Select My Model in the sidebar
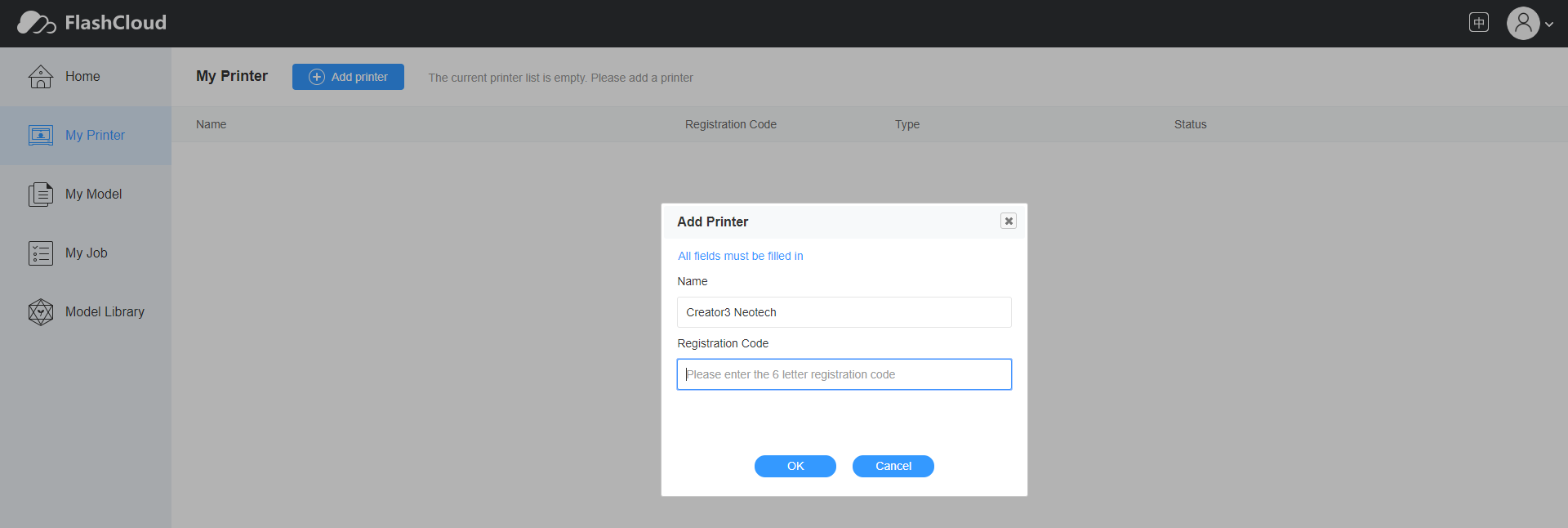Screen dimensions: 1568x528 93,195
